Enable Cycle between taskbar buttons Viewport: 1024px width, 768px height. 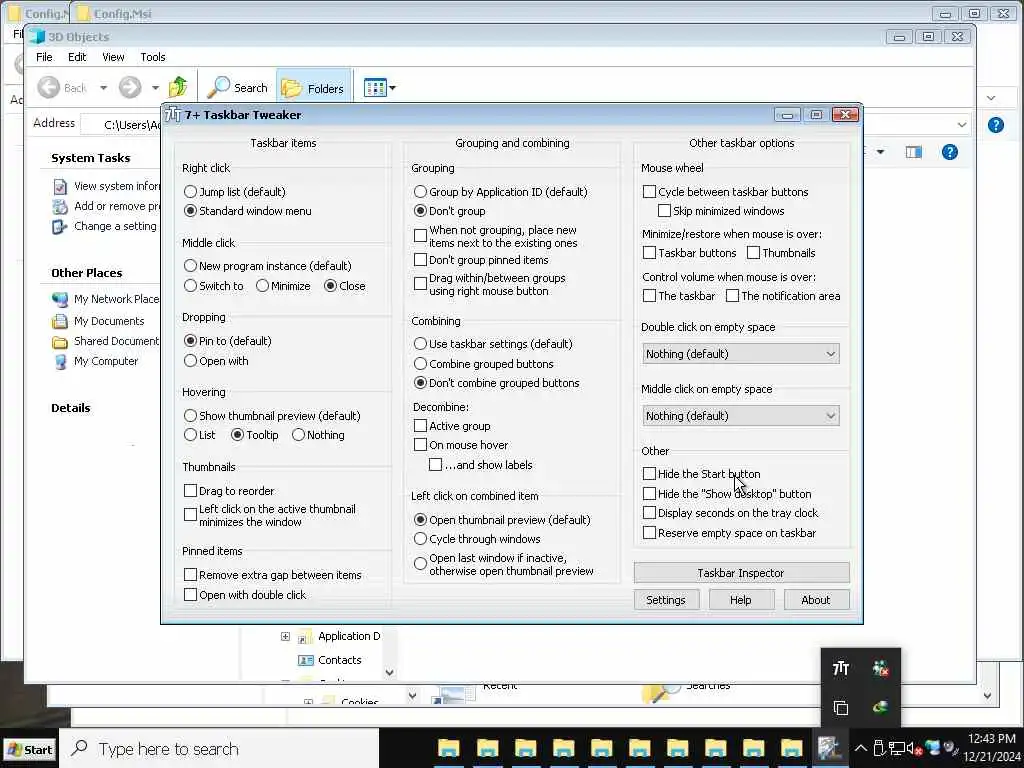(649, 191)
